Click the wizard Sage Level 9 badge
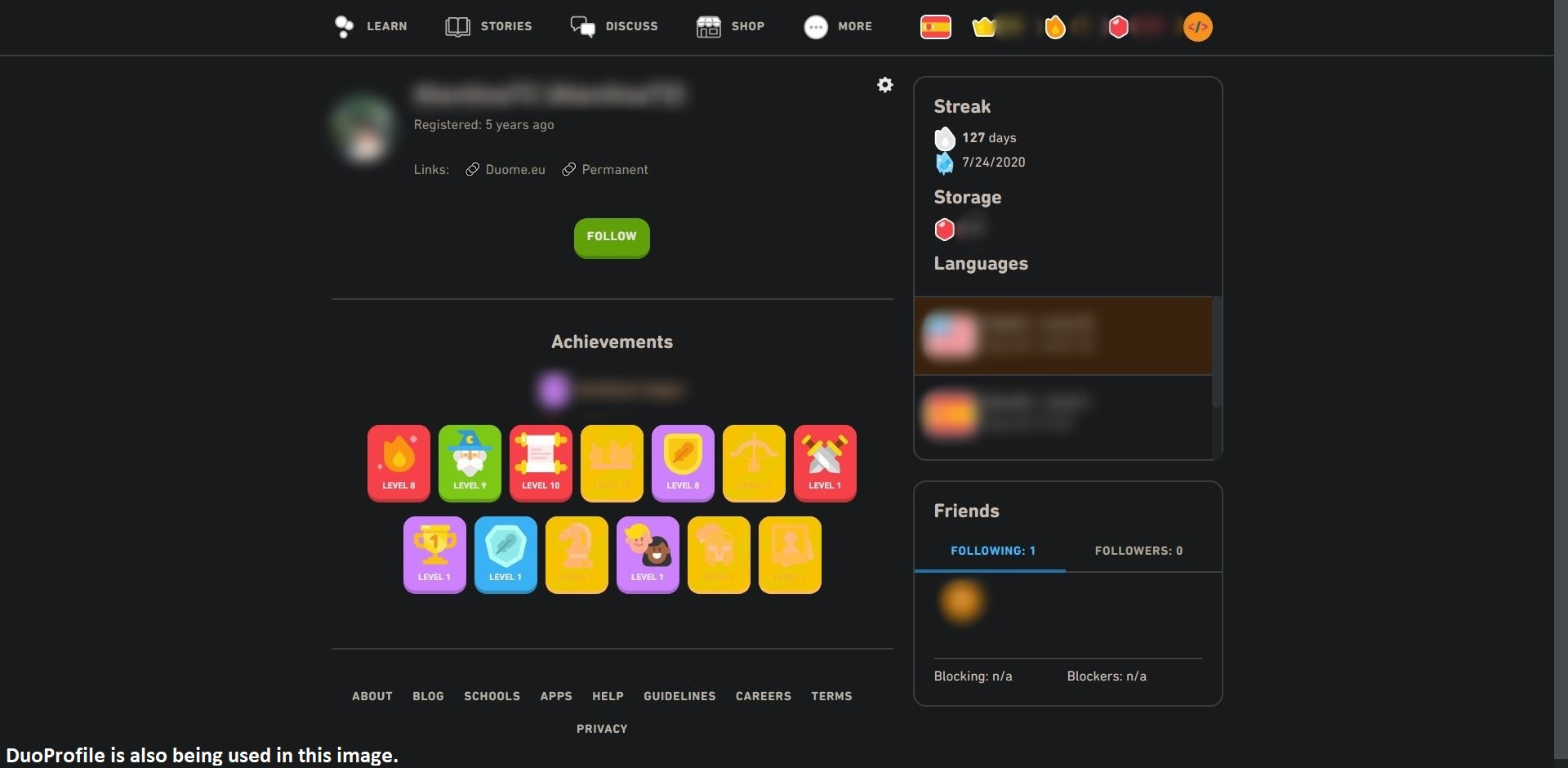Screen dimensions: 1568x768 point(469,462)
